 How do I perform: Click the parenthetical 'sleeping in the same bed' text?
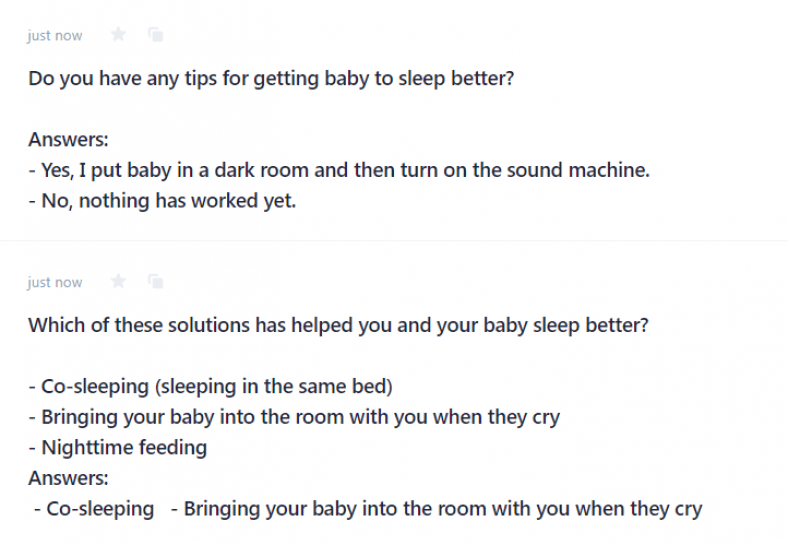click(274, 387)
